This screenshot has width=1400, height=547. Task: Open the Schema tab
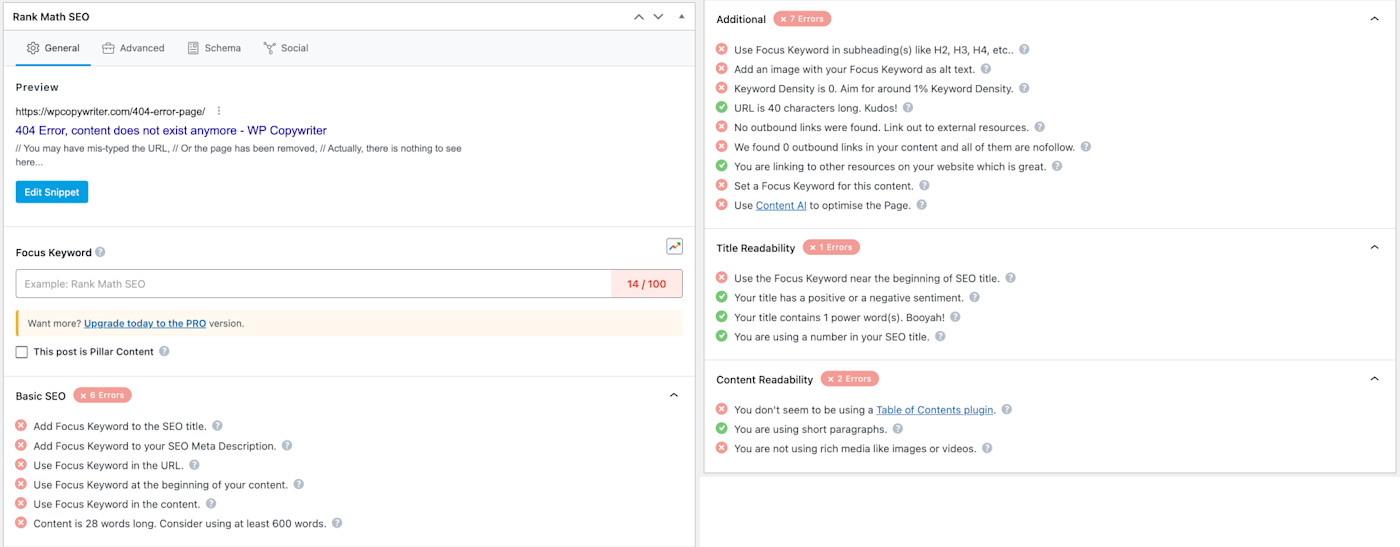point(214,48)
